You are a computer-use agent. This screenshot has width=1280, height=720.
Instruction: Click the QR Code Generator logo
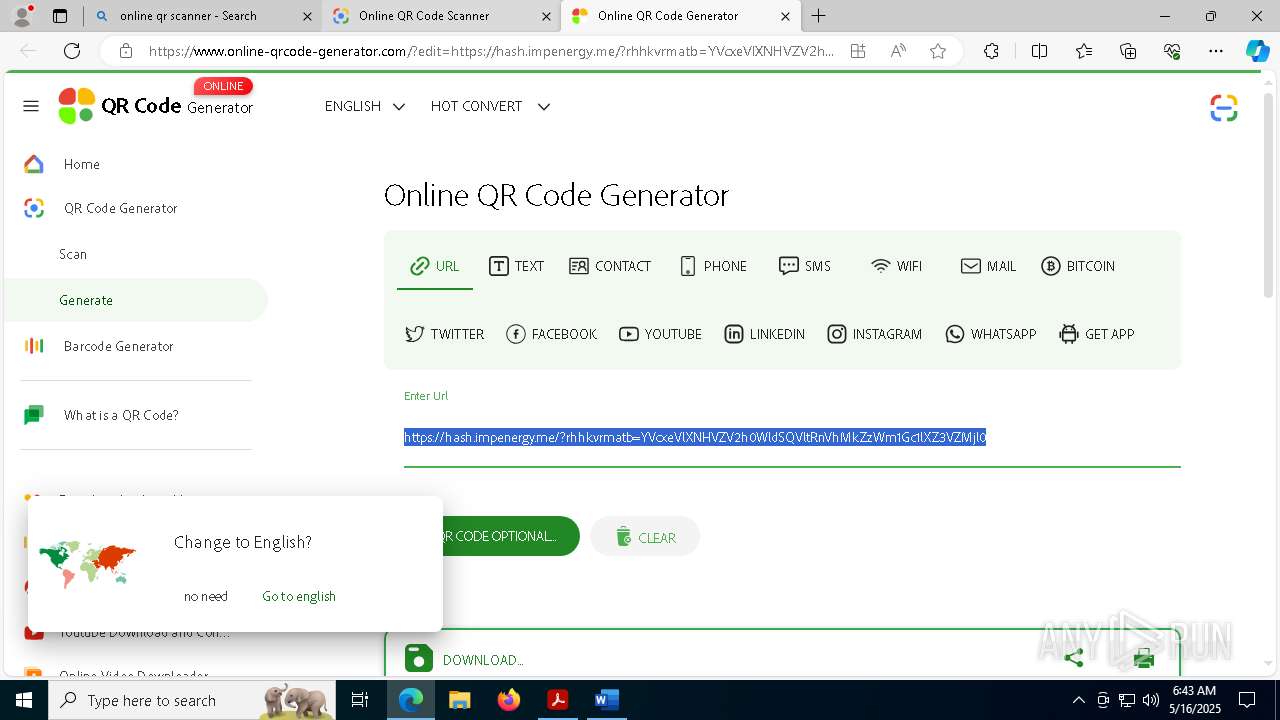coord(156,104)
